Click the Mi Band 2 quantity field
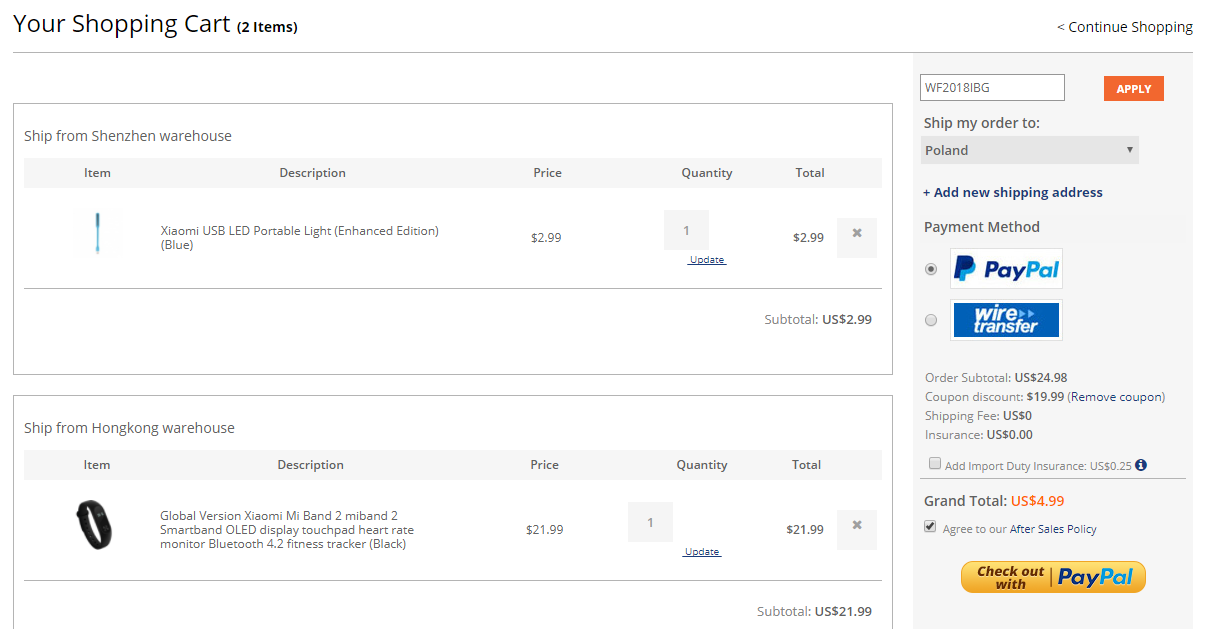 650,522
